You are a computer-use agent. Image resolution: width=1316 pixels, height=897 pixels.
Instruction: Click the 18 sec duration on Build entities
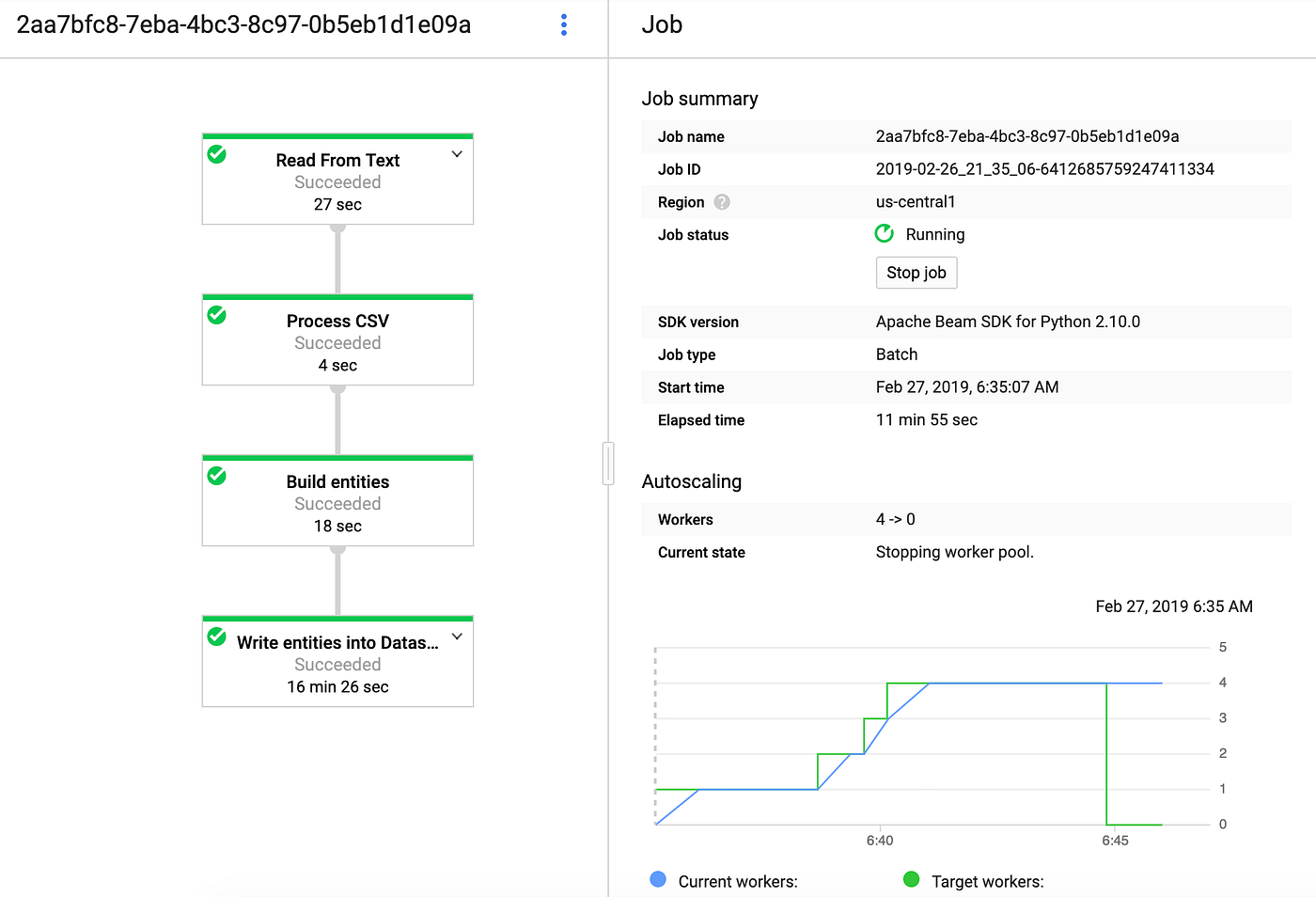click(337, 527)
